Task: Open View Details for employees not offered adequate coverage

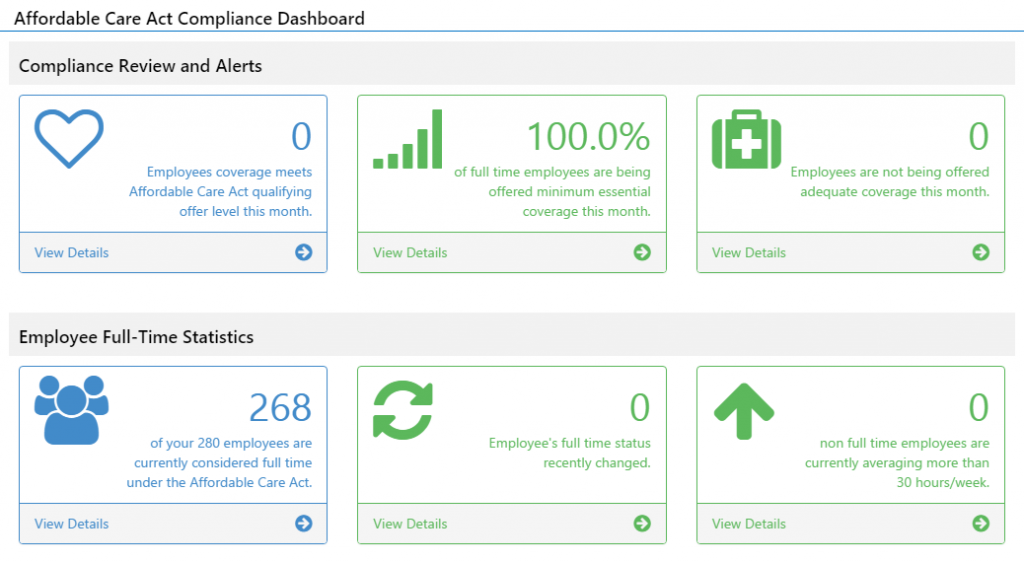Action: (x=749, y=253)
